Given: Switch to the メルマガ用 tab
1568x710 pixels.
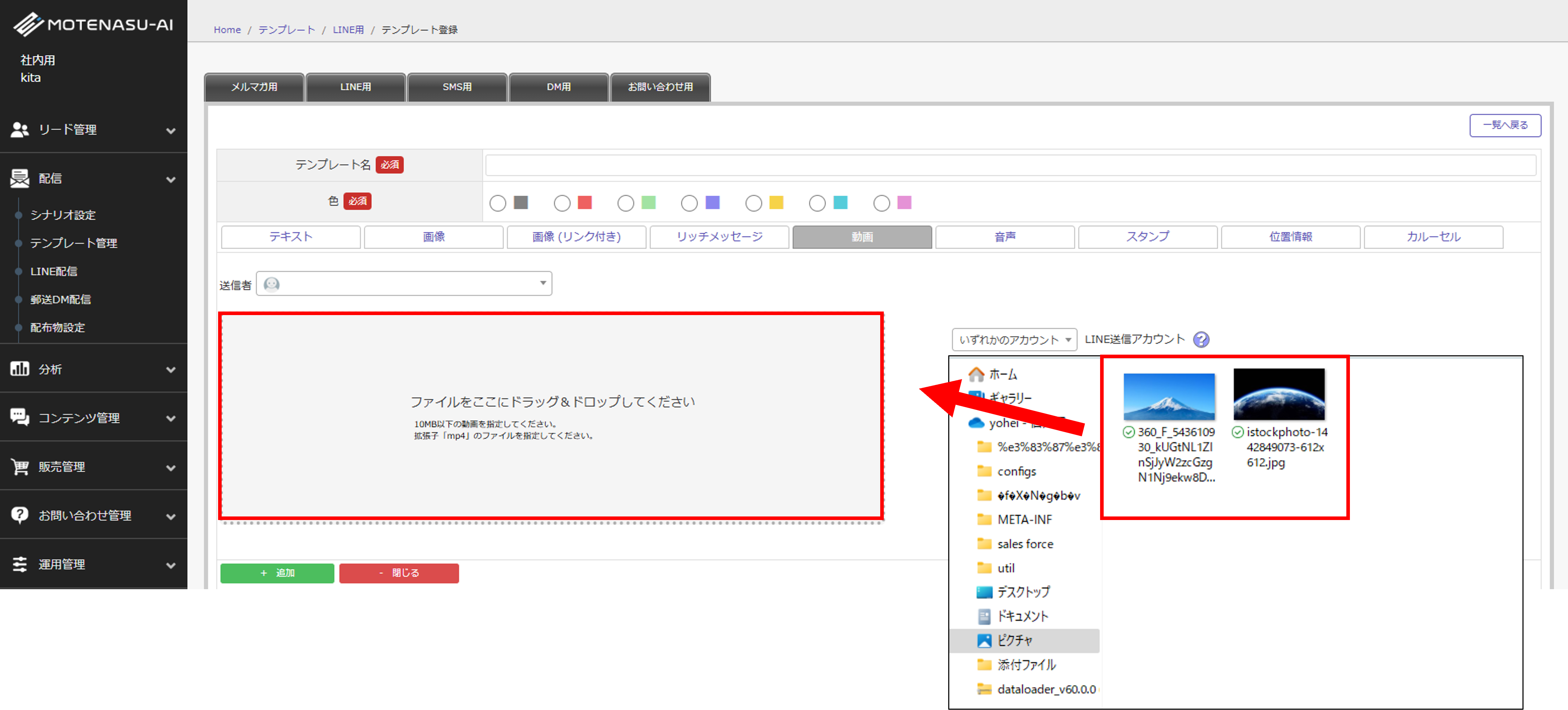Looking at the screenshot, I should tap(254, 87).
